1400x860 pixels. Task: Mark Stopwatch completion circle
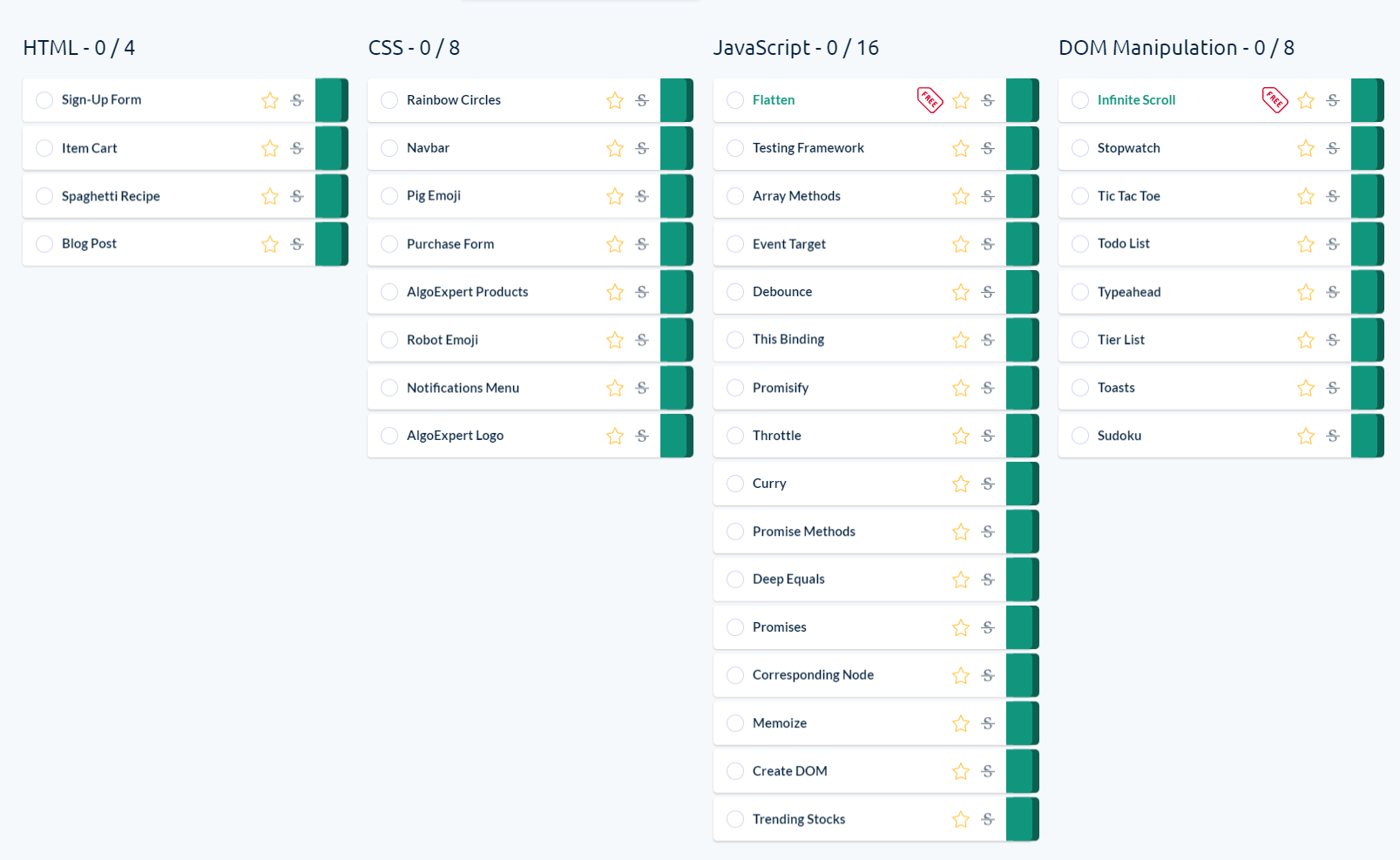[x=1080, y=148]
